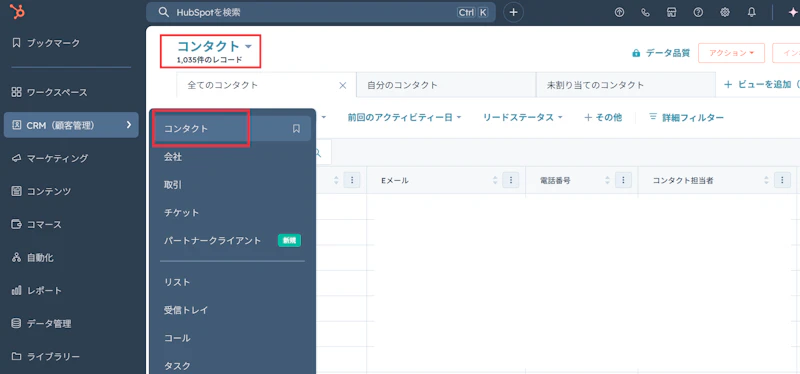Open the settings gear icon

click(724, 13)
